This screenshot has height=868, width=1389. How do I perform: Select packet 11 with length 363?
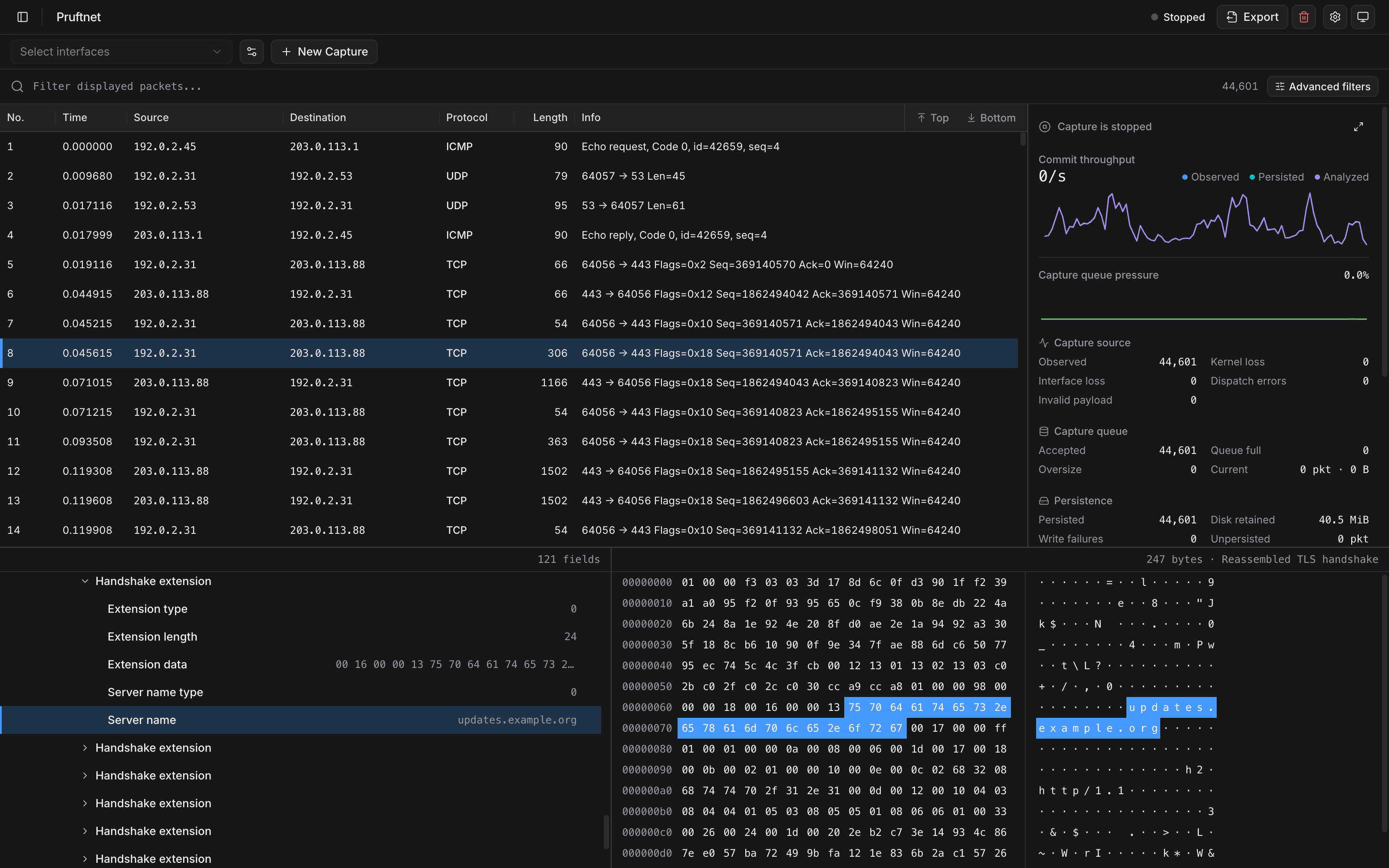click(509, 442)
